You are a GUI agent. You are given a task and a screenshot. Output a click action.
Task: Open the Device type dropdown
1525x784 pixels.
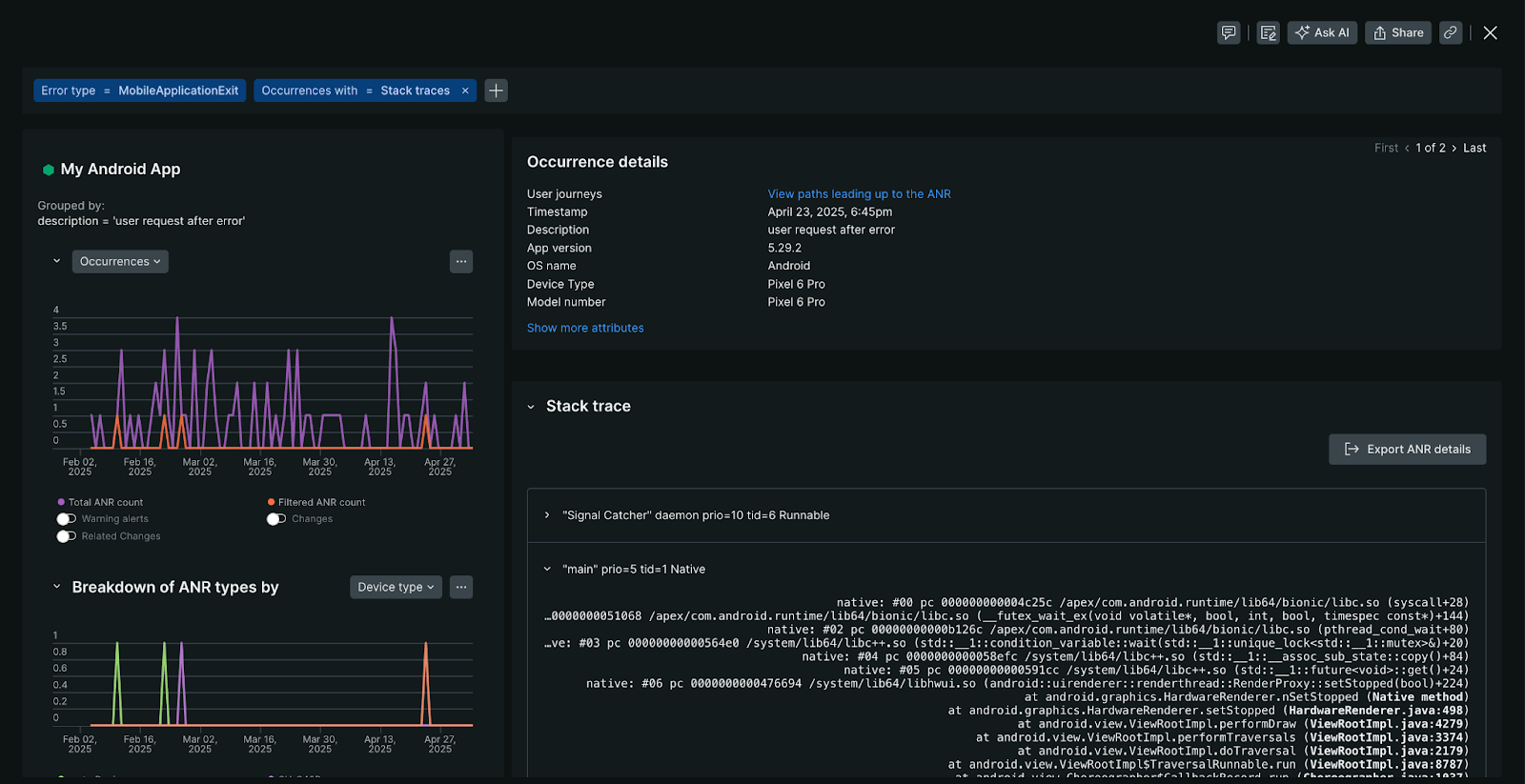pyautogui.click(x=396, y=587)
